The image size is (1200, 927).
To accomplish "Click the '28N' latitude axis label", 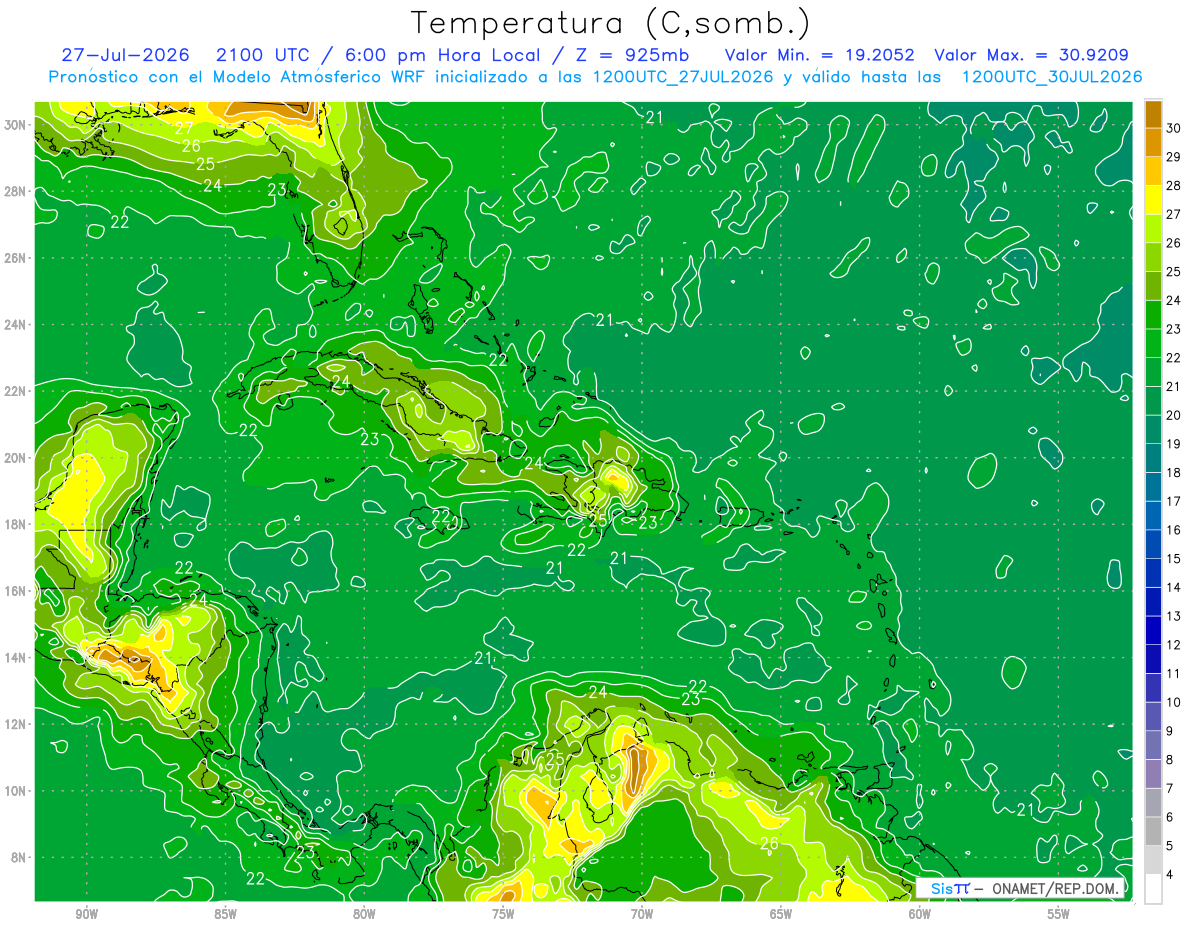I will click(17, 191).
